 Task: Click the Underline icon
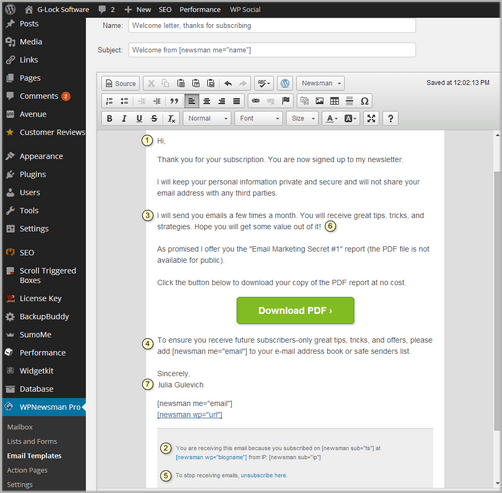pos(139,118)
